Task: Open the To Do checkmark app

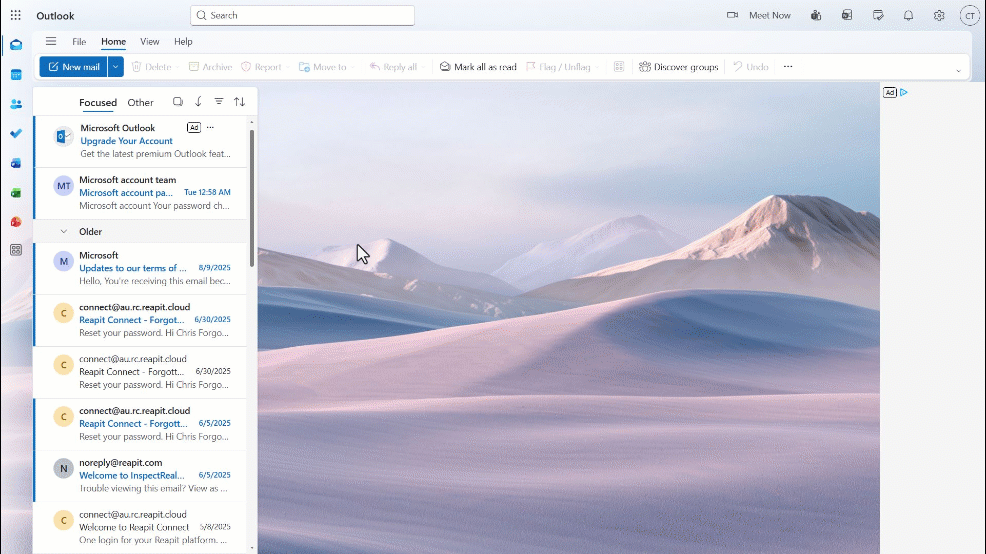Action: [x=16, y=133]
